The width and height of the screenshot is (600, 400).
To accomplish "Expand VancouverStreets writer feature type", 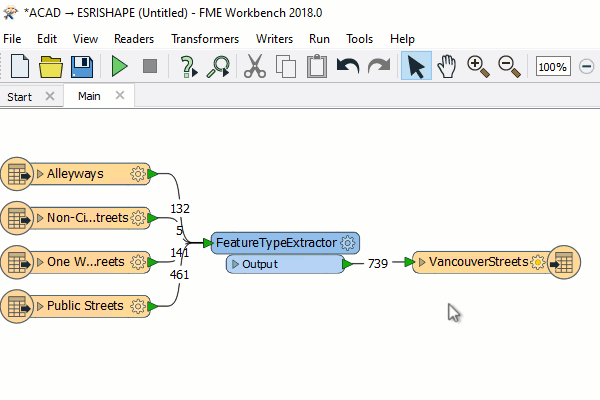I will [422, 262].
